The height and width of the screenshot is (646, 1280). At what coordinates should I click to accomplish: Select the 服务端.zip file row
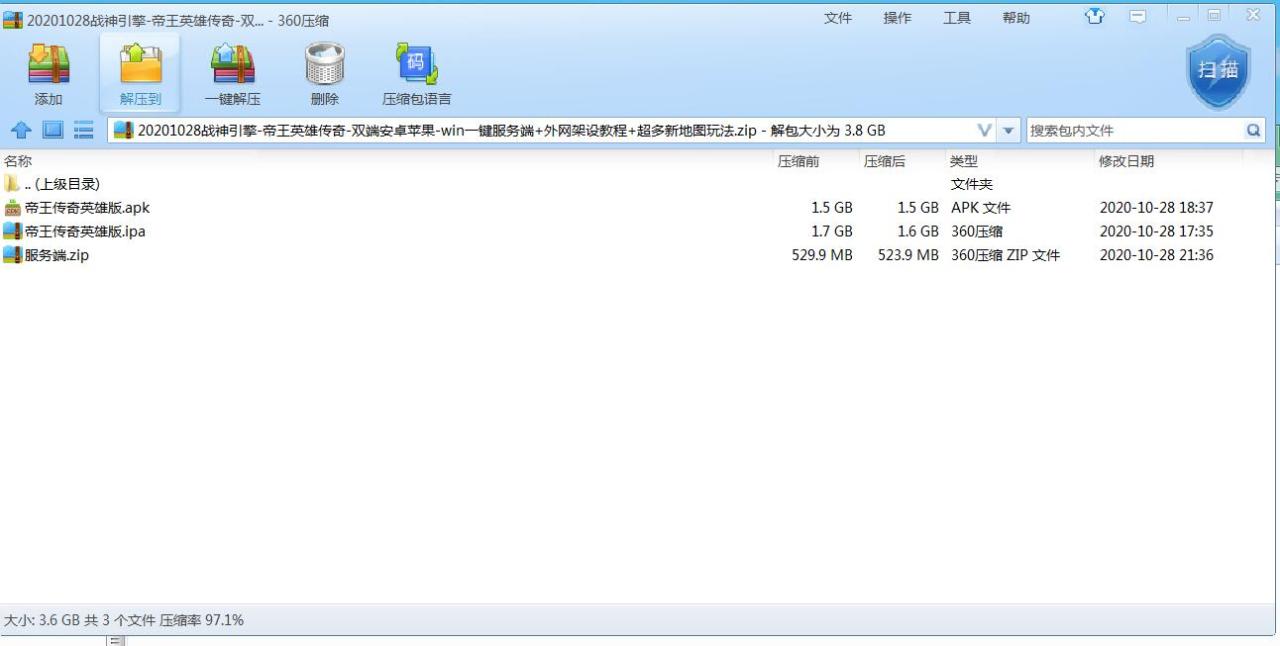[54, 255]
